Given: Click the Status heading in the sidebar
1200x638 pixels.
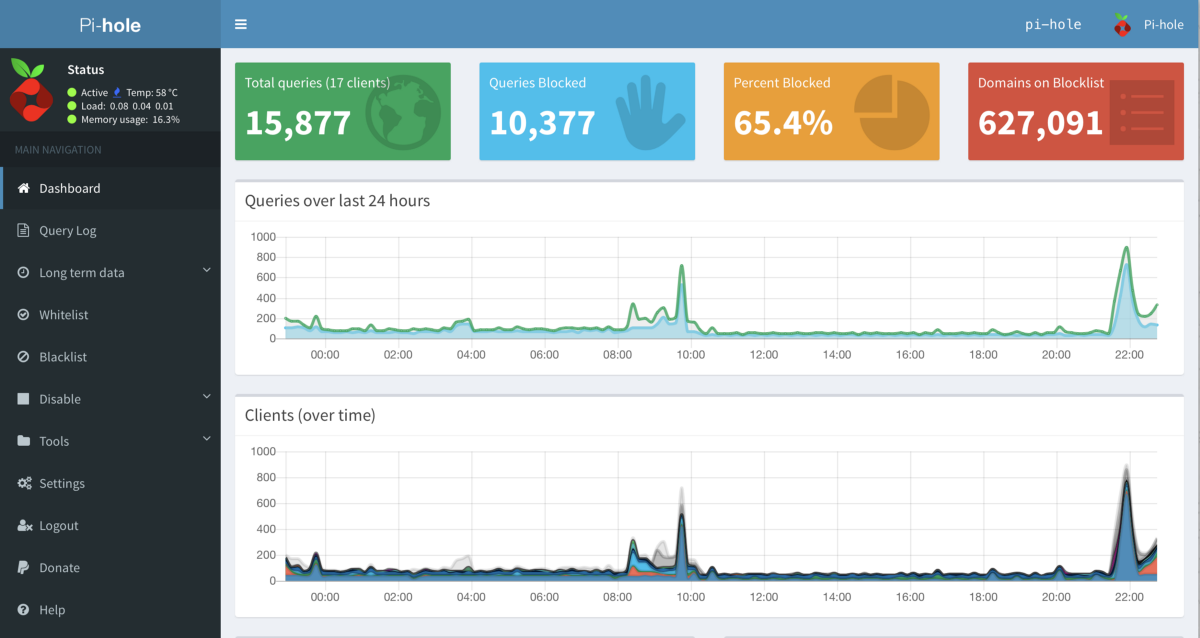Looking at the screenshot, I should coord(86,70).
